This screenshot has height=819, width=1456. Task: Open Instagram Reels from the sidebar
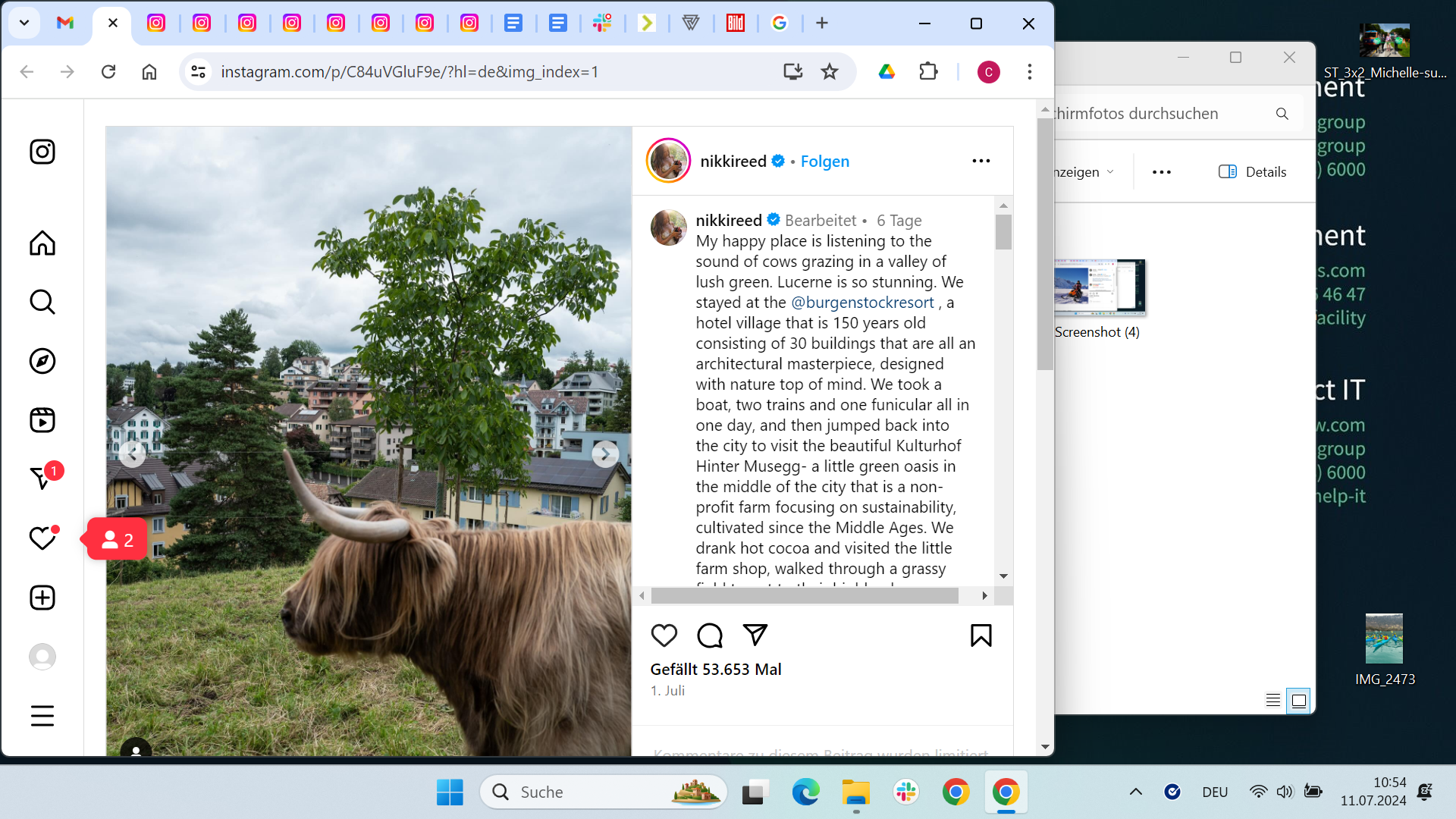pos(42,420)
